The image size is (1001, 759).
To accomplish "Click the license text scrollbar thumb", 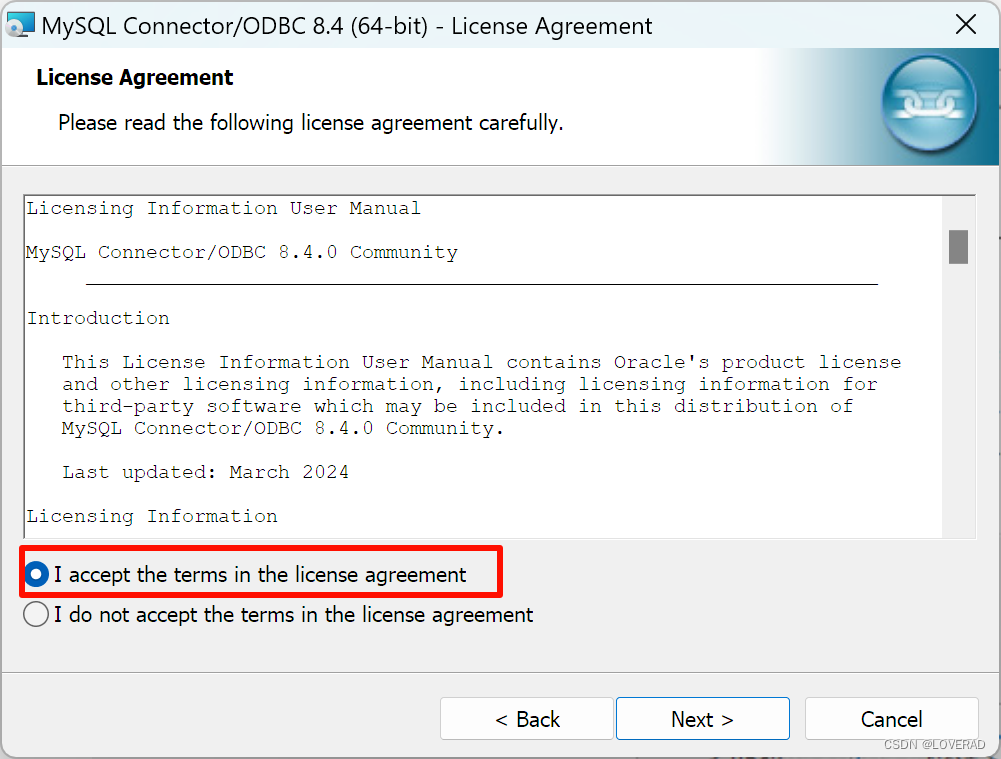I will pyautogui.click(x=957, y=246).
